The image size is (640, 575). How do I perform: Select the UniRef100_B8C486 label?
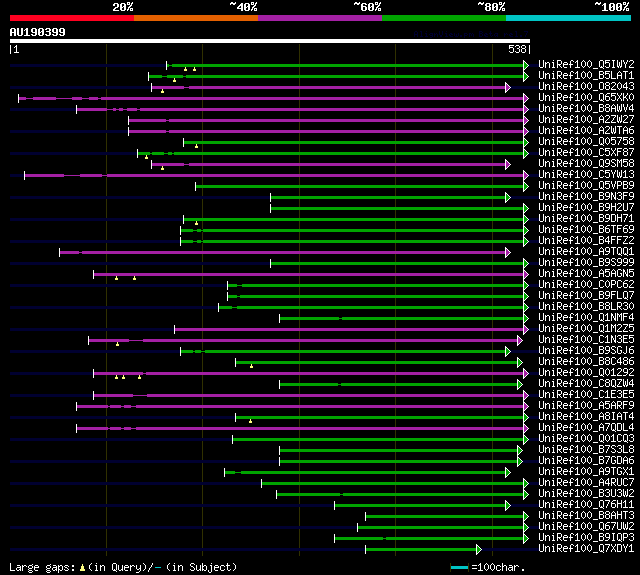586,362
